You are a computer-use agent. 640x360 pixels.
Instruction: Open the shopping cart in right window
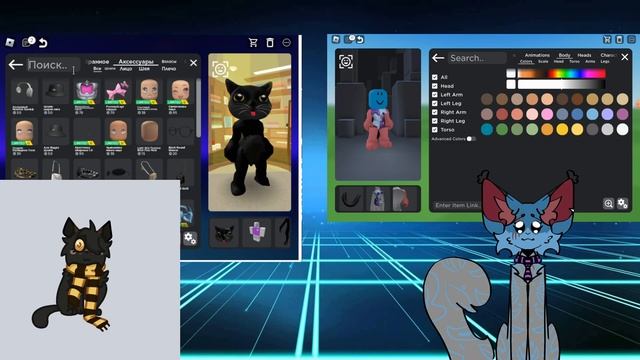(x=607, y=39)
